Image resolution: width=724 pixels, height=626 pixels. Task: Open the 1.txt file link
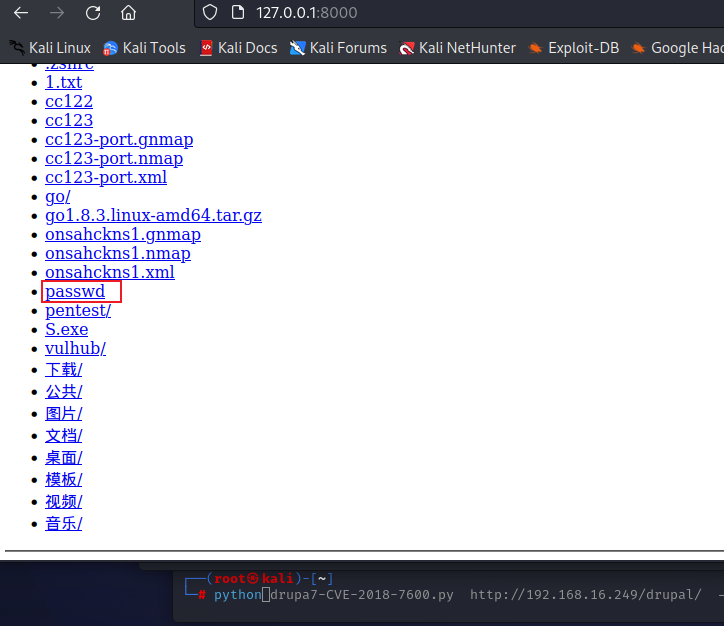[63, 82]
